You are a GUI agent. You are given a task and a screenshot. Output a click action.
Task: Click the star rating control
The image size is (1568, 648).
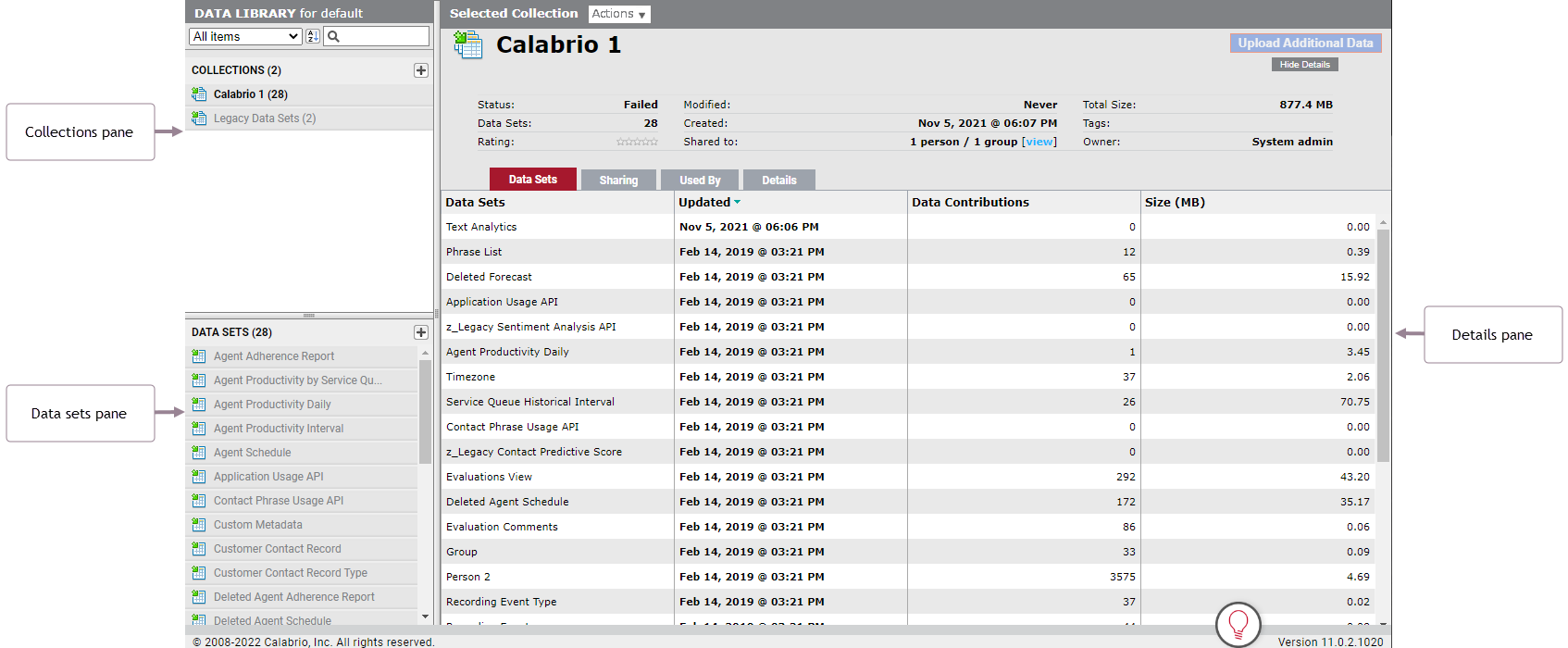pyautogui.click(x=637, y=142)
